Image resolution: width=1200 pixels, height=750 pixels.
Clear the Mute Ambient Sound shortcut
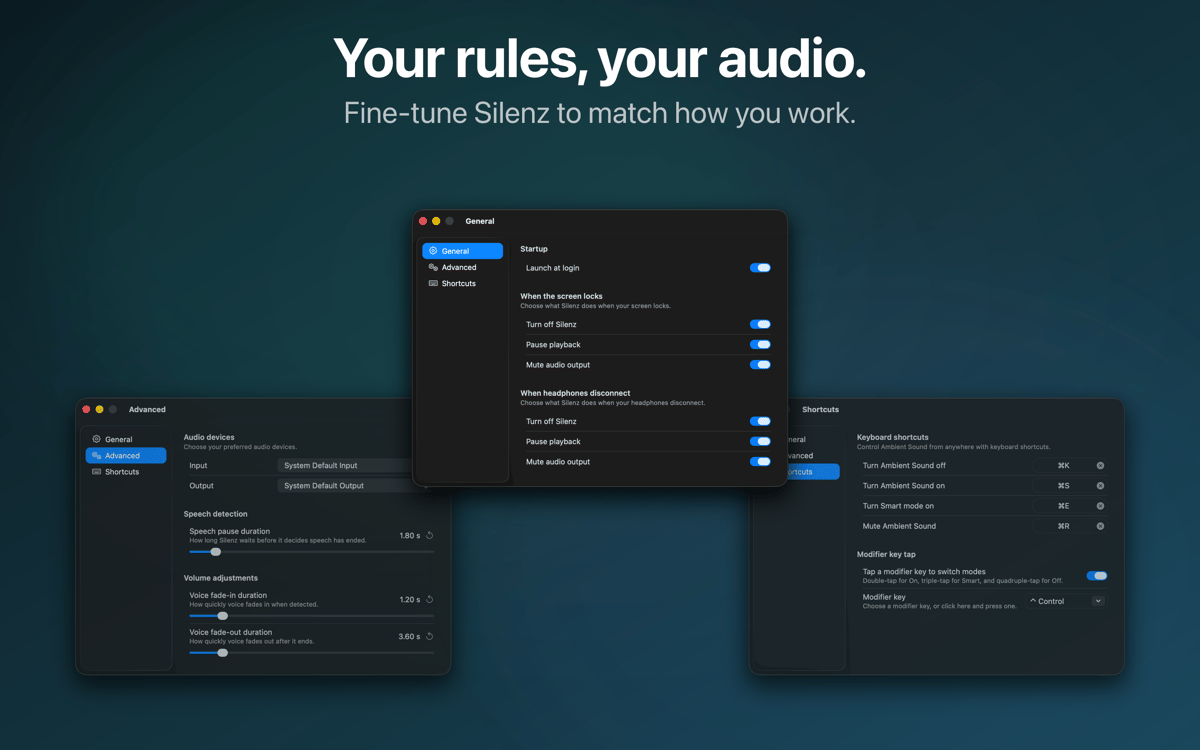[x=1100, y=526]
